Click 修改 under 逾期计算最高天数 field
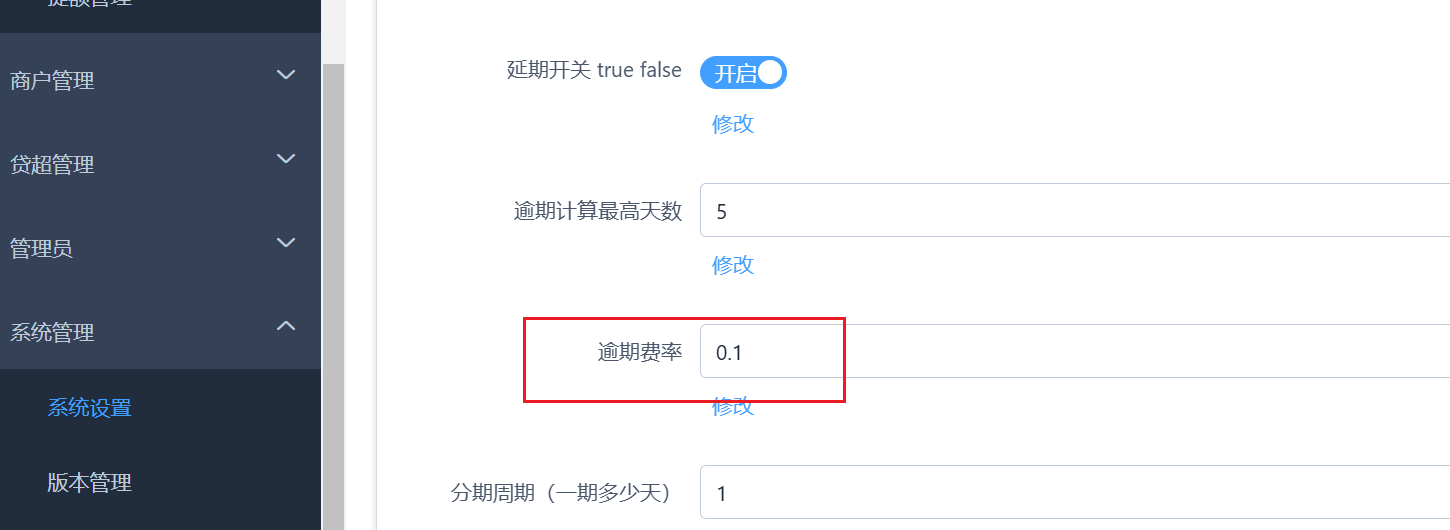The image size is (1450, 530). 732,265
